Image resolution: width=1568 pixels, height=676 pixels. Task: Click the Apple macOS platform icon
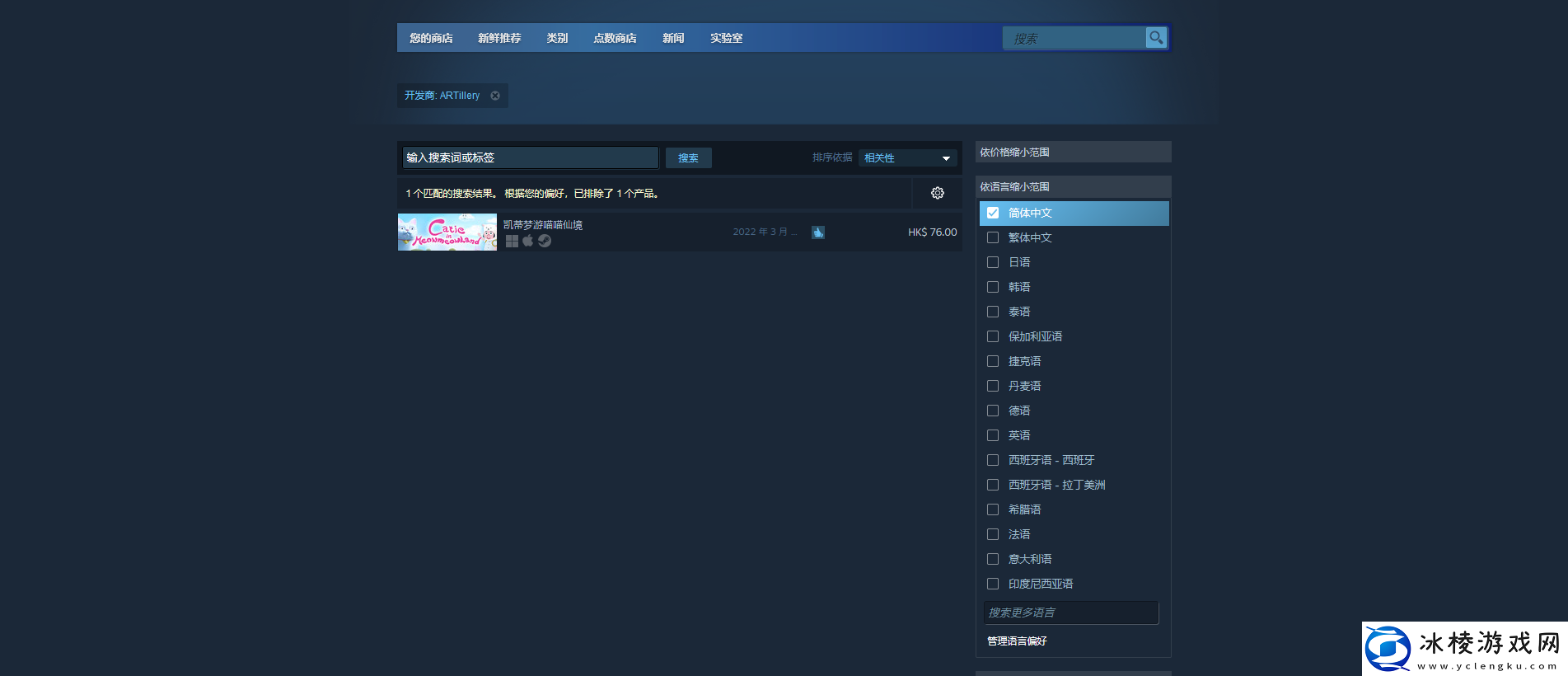528,241
